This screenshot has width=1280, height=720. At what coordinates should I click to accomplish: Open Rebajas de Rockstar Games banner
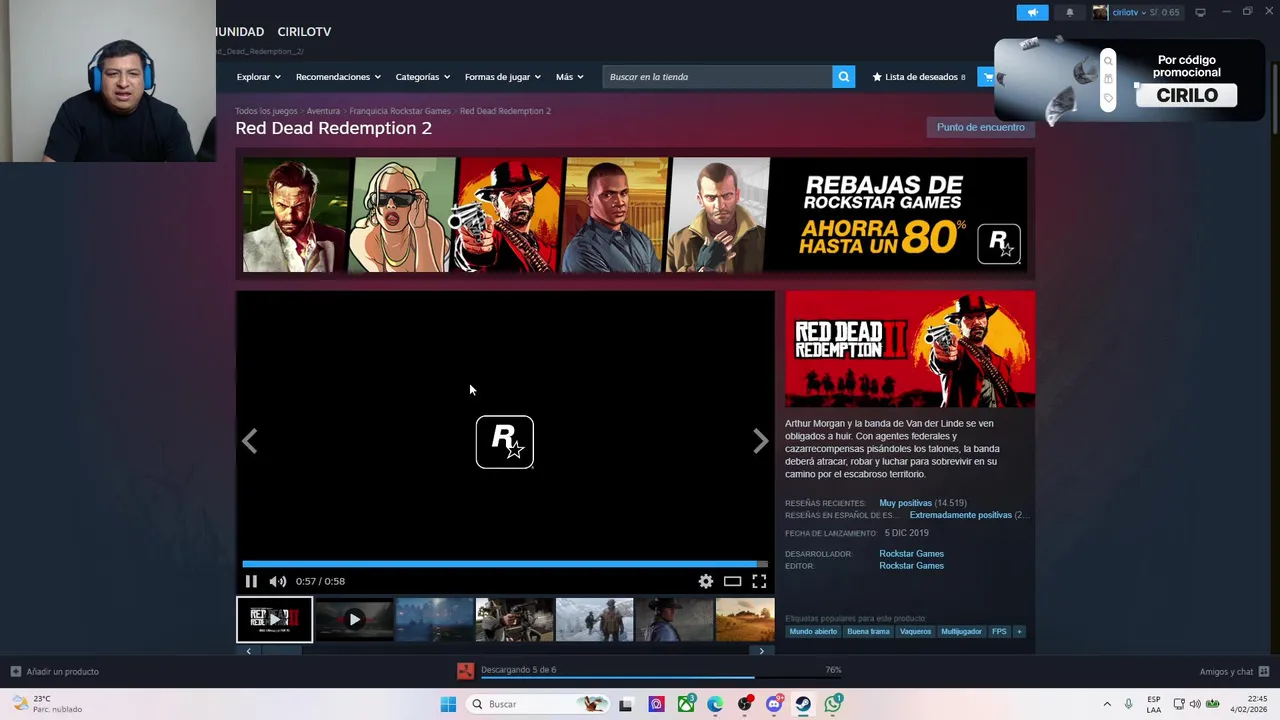pos(634,214)
